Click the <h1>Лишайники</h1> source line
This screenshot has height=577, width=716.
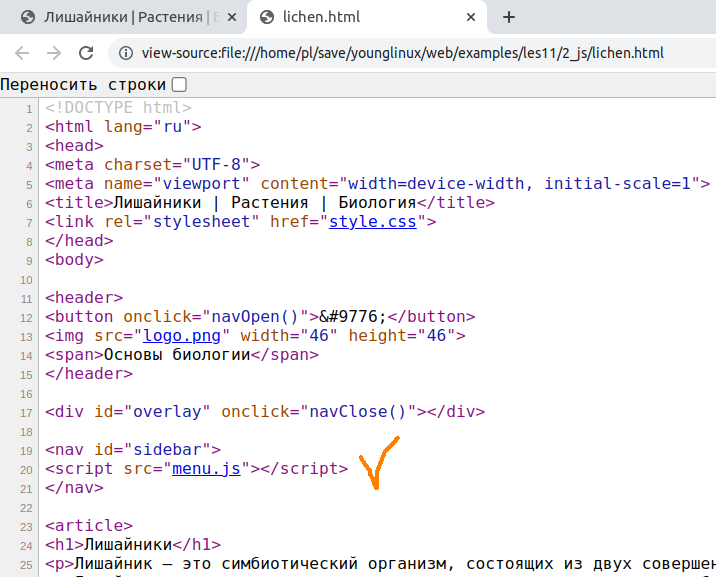click(x=133, y=545)
